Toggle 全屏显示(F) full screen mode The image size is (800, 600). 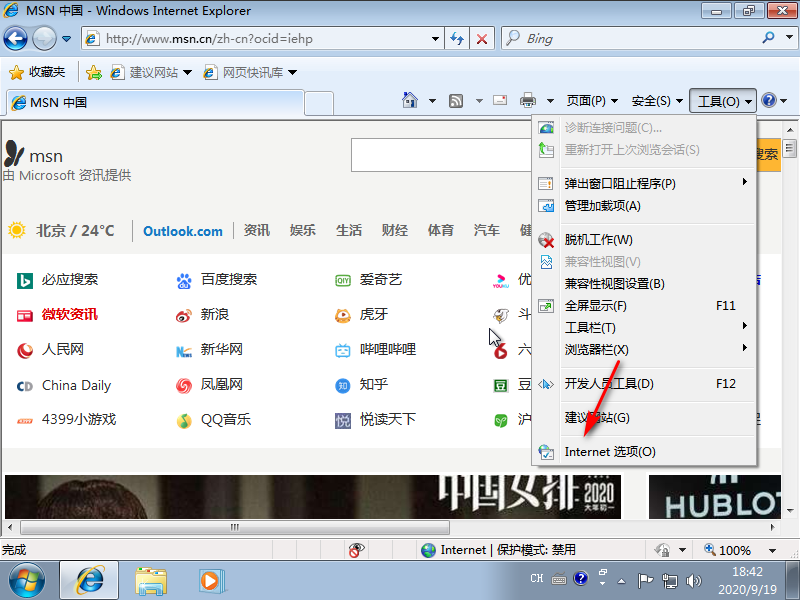(x=596, y=306)
